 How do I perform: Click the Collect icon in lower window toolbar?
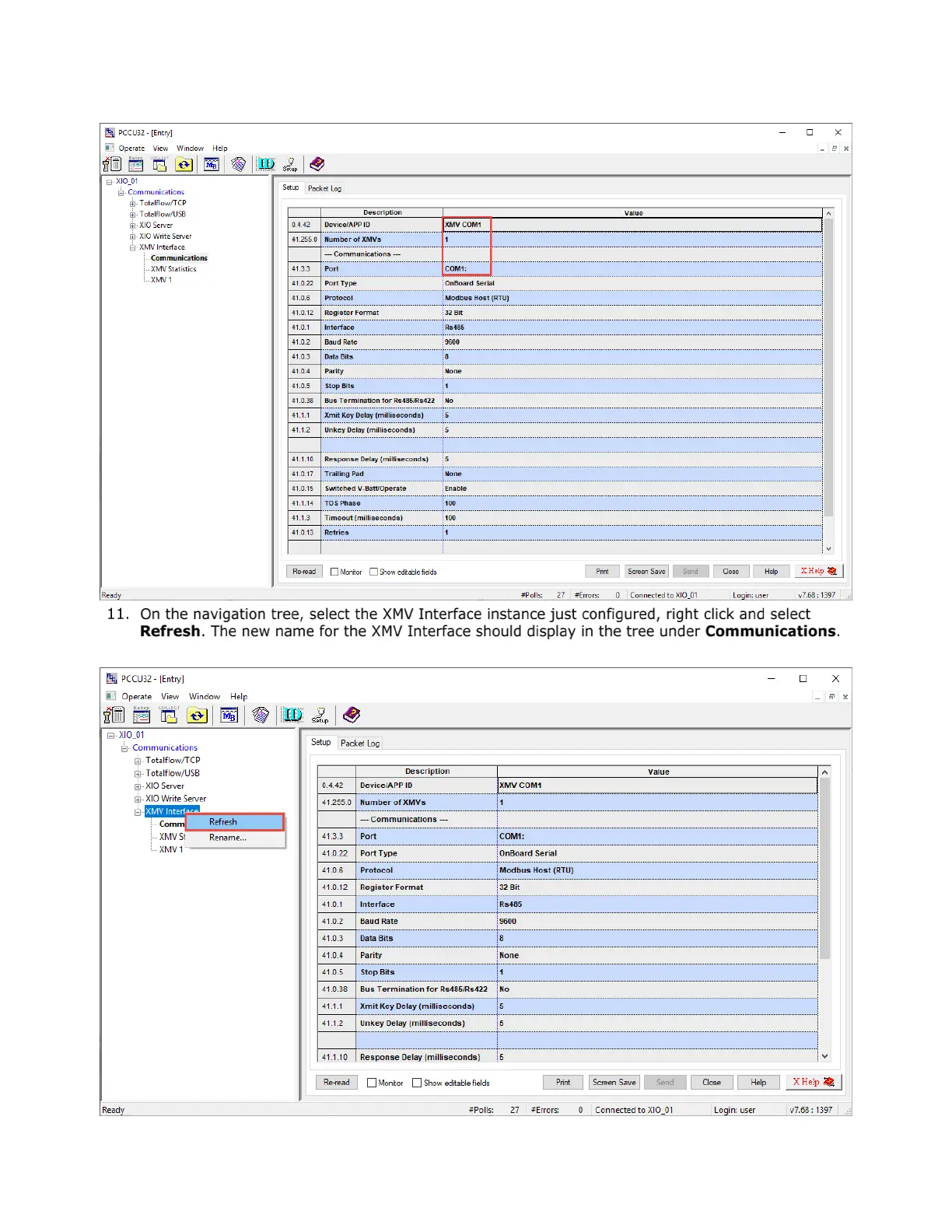tap(169, 715)
